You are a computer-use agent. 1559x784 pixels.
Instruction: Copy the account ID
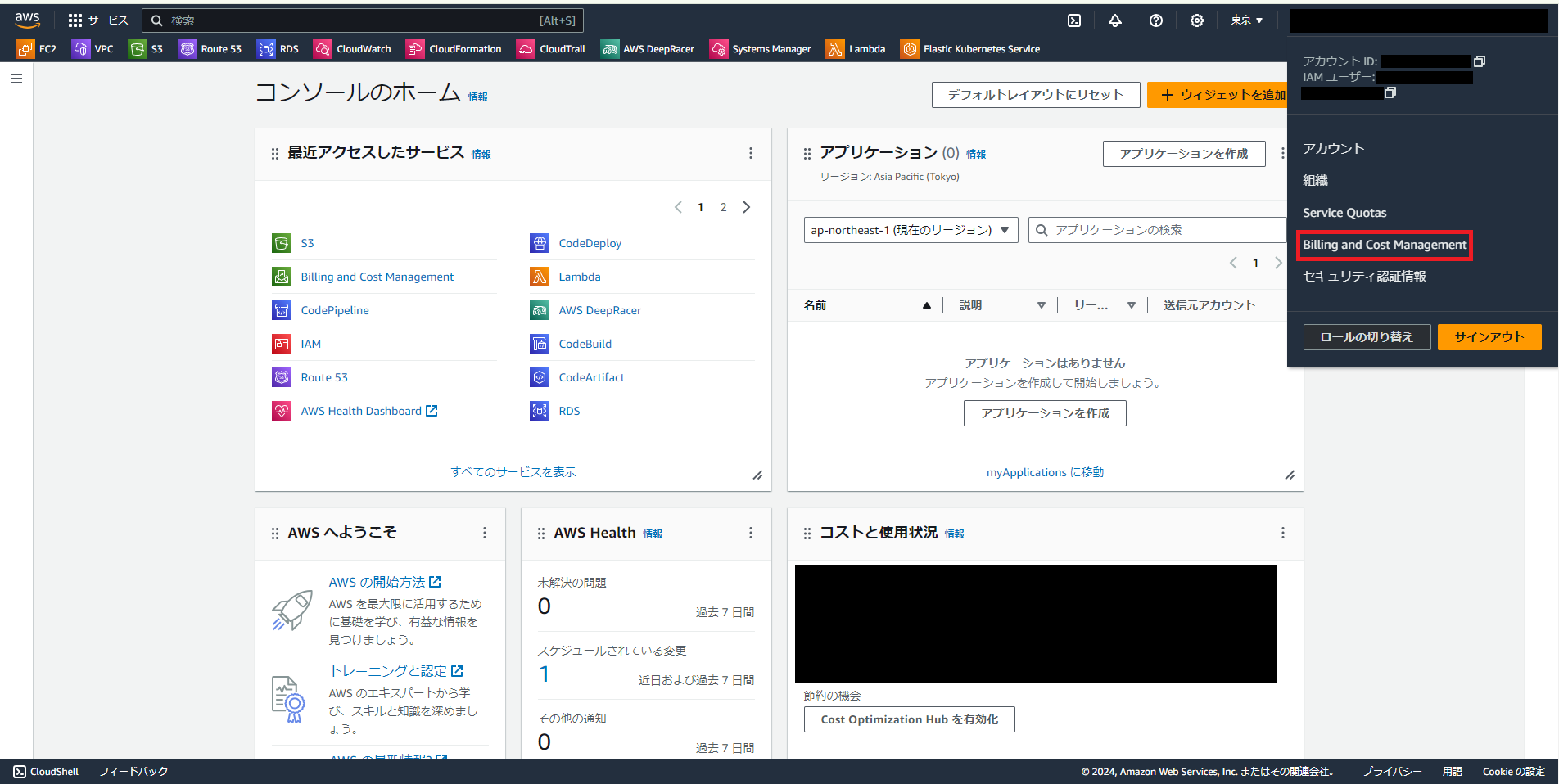tap(1480, 61)
